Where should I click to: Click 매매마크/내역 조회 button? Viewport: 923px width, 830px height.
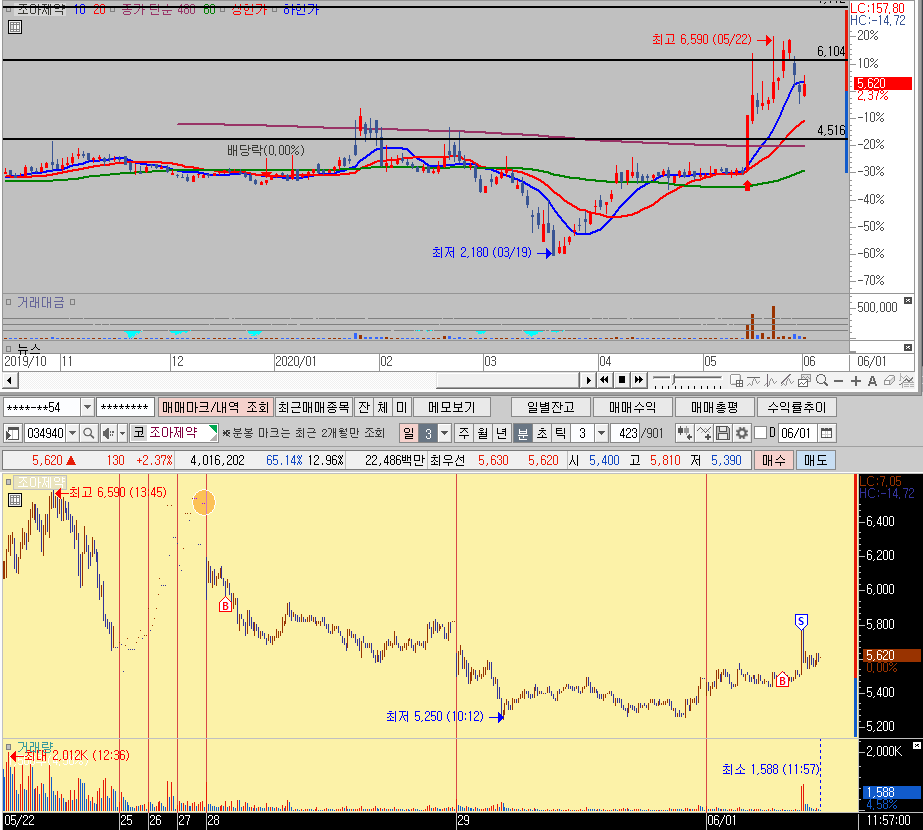point(215,407)
